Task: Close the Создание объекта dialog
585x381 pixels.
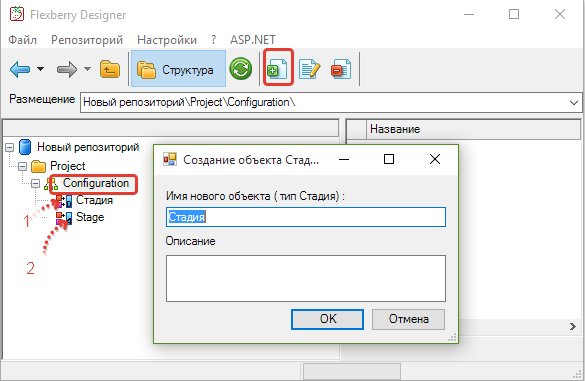Action: click(x=435, y=159)
